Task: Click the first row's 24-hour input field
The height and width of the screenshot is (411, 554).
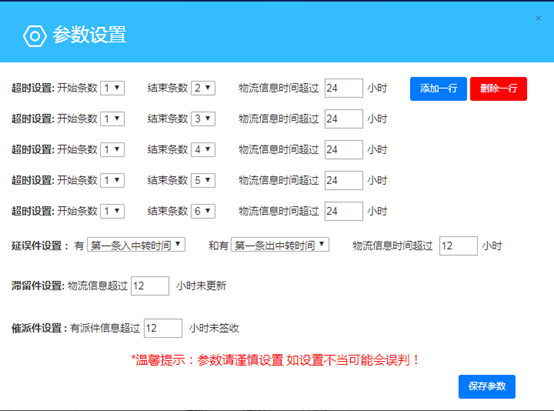Action: click(x=344, y=88)
